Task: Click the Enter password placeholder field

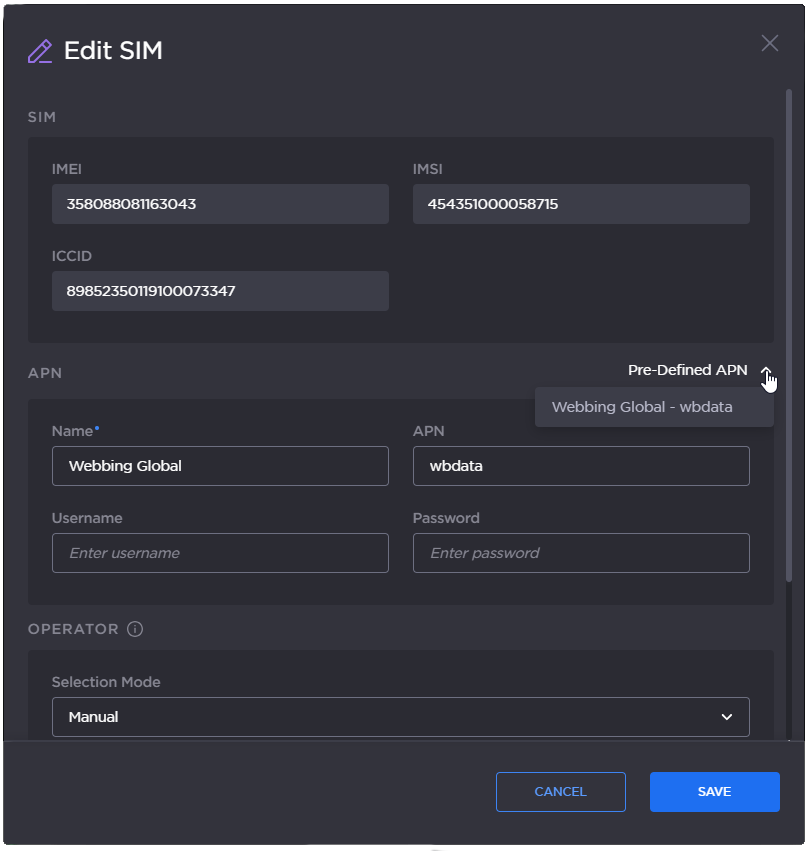Action: pos(581,552)
